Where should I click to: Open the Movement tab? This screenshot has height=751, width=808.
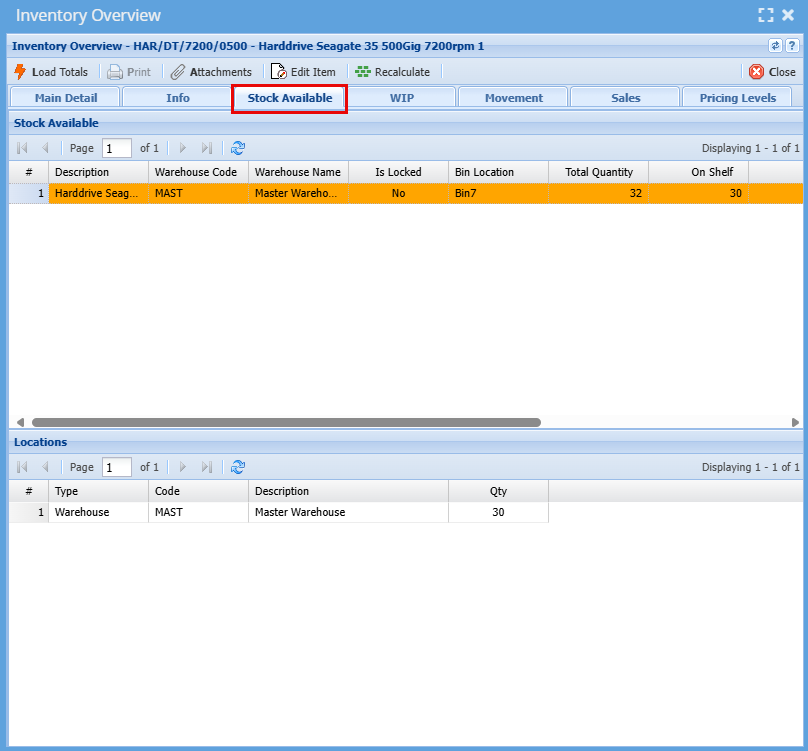513,98
